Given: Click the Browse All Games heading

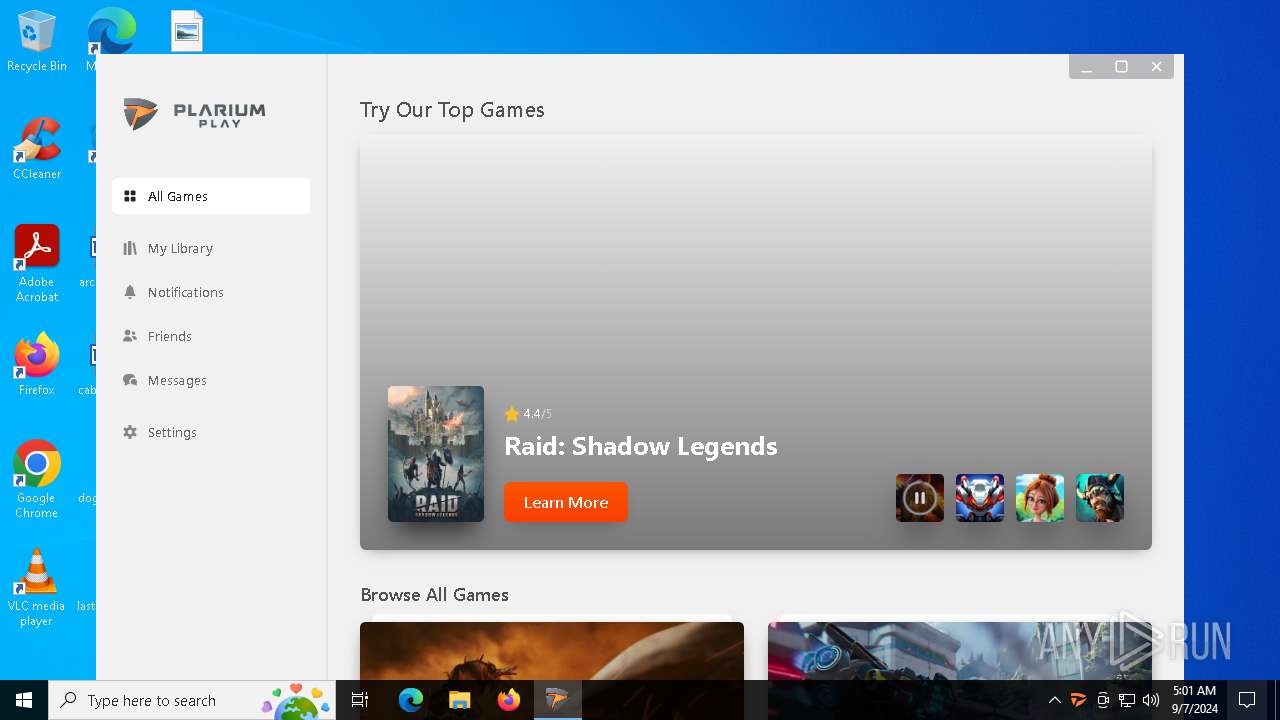Looking at the screenshot, I should (x=434, y=594).
